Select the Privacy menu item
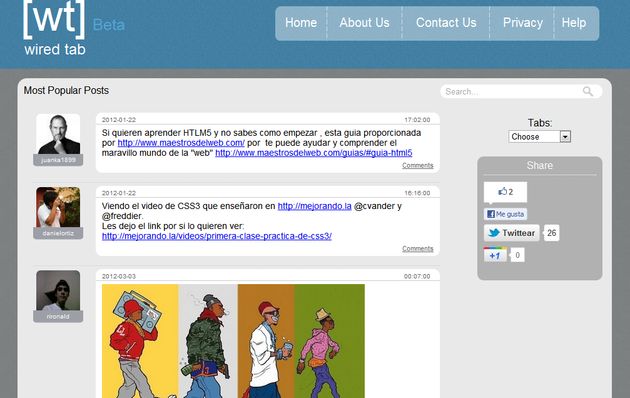 click(x=522, y=23)
